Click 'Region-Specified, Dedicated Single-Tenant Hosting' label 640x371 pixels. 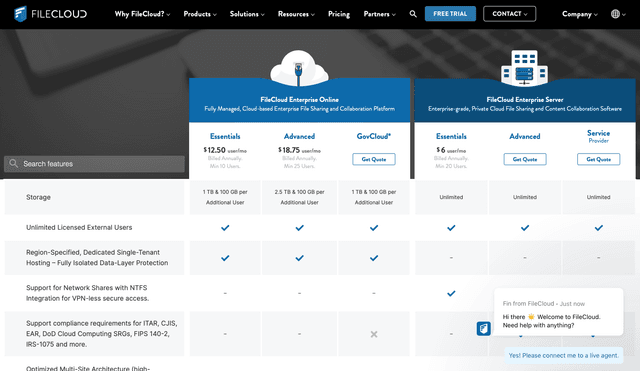tap(97, 258)
